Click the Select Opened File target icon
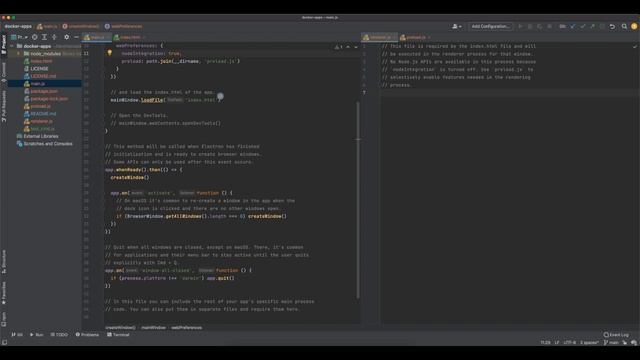 35,37
